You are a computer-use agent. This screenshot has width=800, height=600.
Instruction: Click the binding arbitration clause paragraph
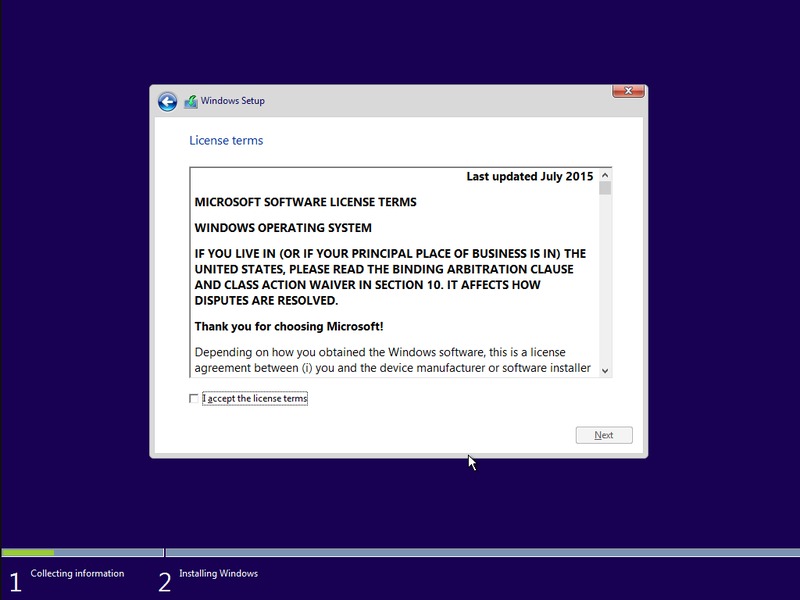390,277
